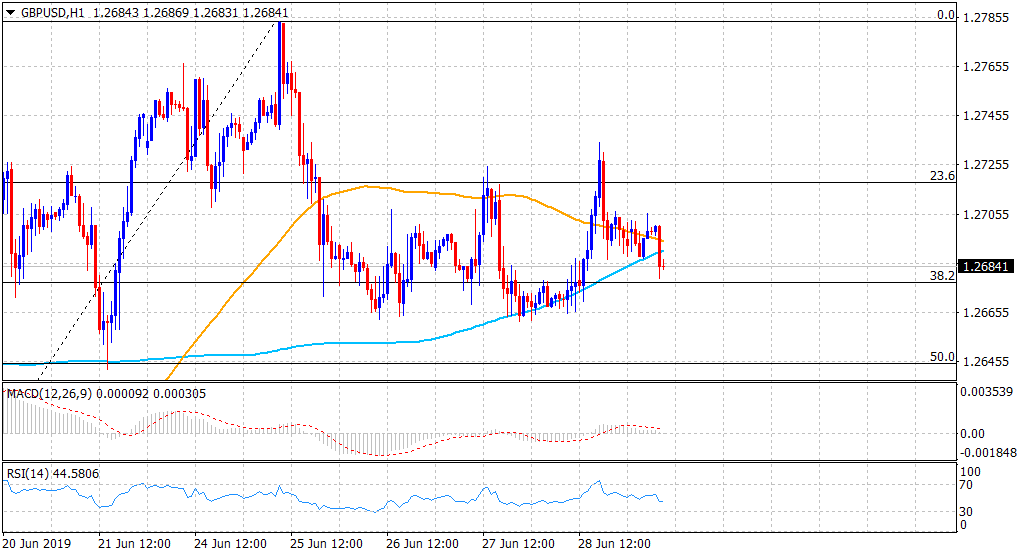Select the Fibonacci 23.6 level label
The height and width of the screenshot is (556, 1020).
pyautogui.click(x=943, y=175)
